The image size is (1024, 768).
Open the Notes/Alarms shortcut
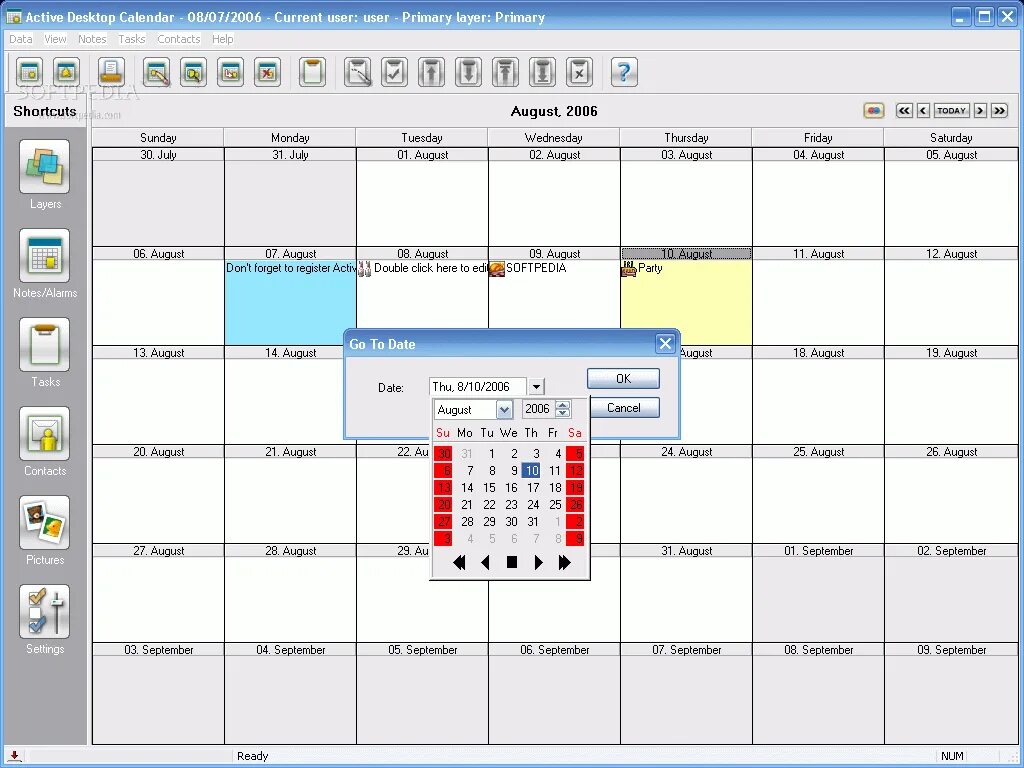[44, 255]
